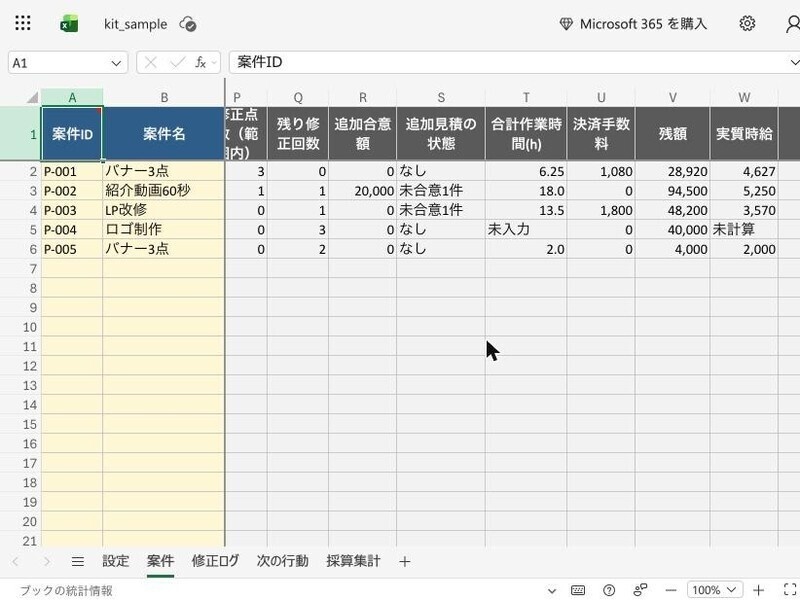Select column V header
800x600 pixels.
tap(672, 97)
